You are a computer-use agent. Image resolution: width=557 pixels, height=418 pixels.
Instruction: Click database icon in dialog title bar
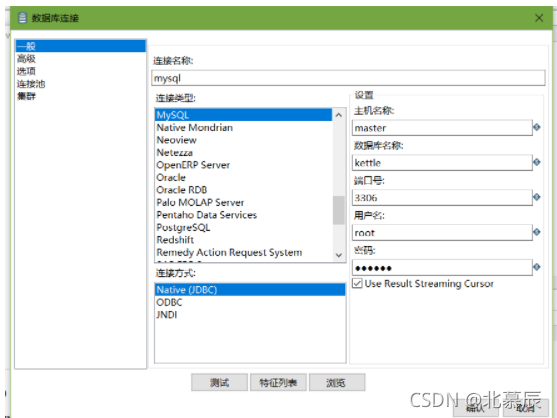[22, 18]
